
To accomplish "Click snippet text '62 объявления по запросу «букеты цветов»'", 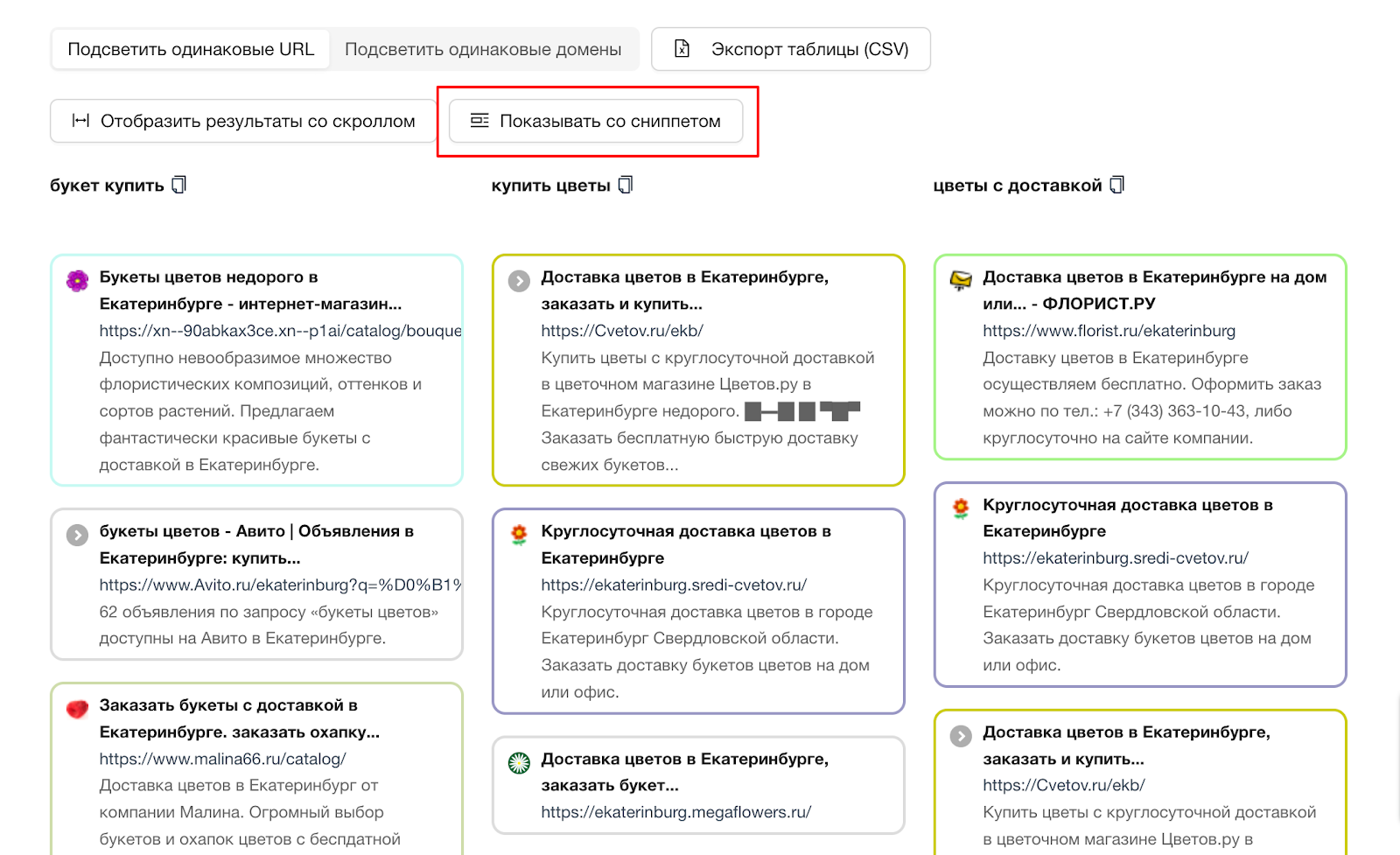I will tap(269, 612).
